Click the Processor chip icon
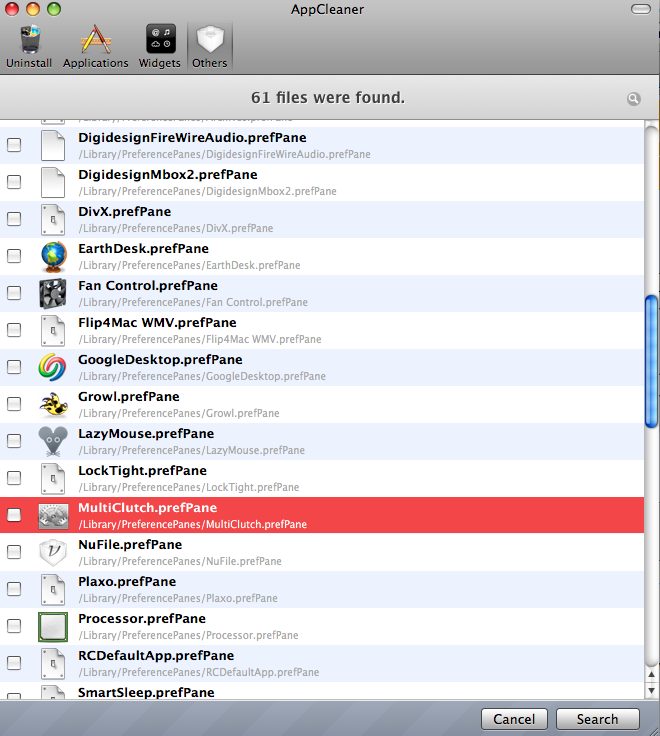660x736 pixels. 53,627
